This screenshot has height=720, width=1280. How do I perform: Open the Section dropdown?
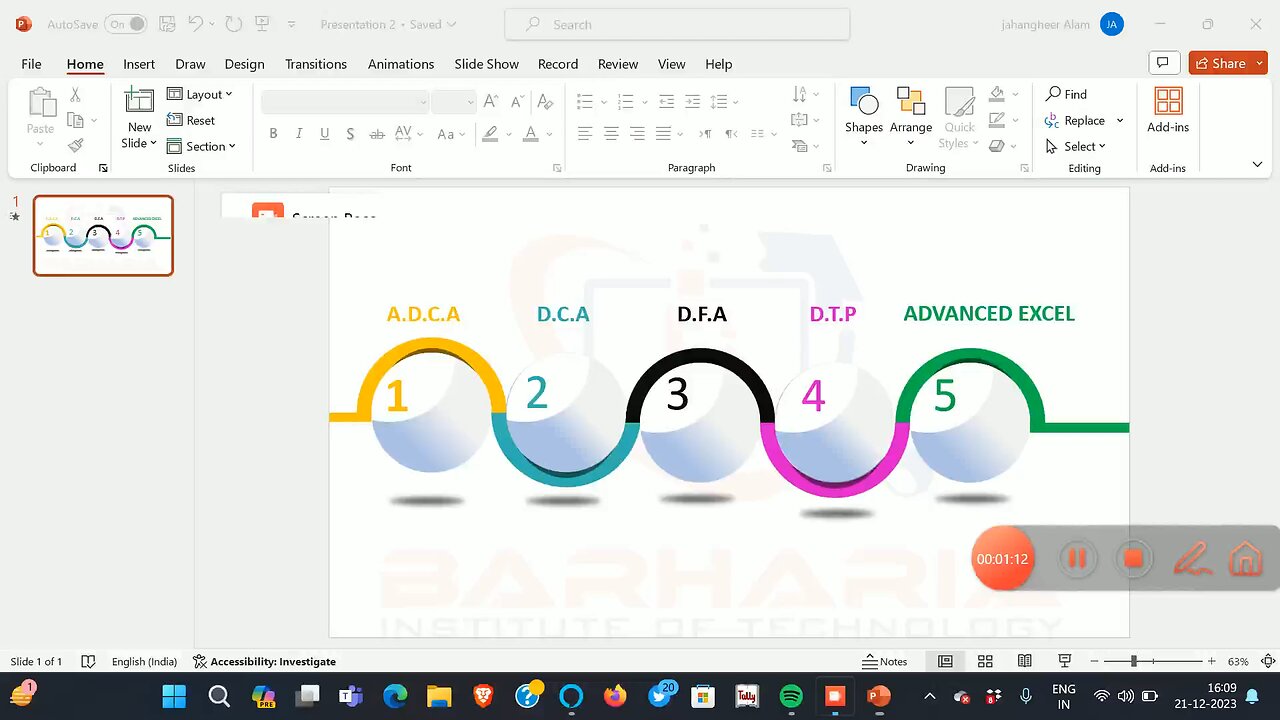(x=201, y=146)
